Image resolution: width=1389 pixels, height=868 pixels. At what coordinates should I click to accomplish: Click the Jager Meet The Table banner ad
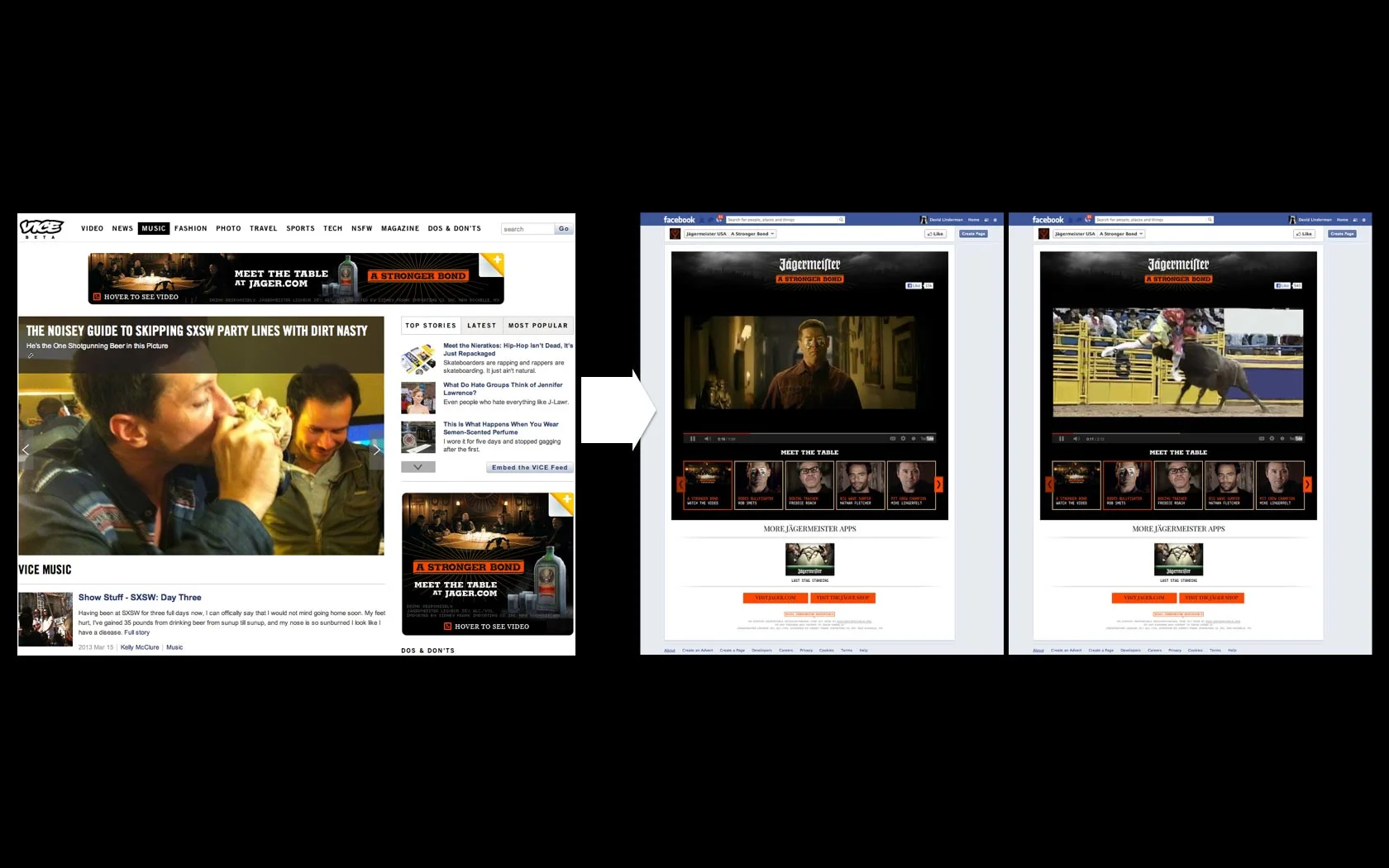pos(296,279)
